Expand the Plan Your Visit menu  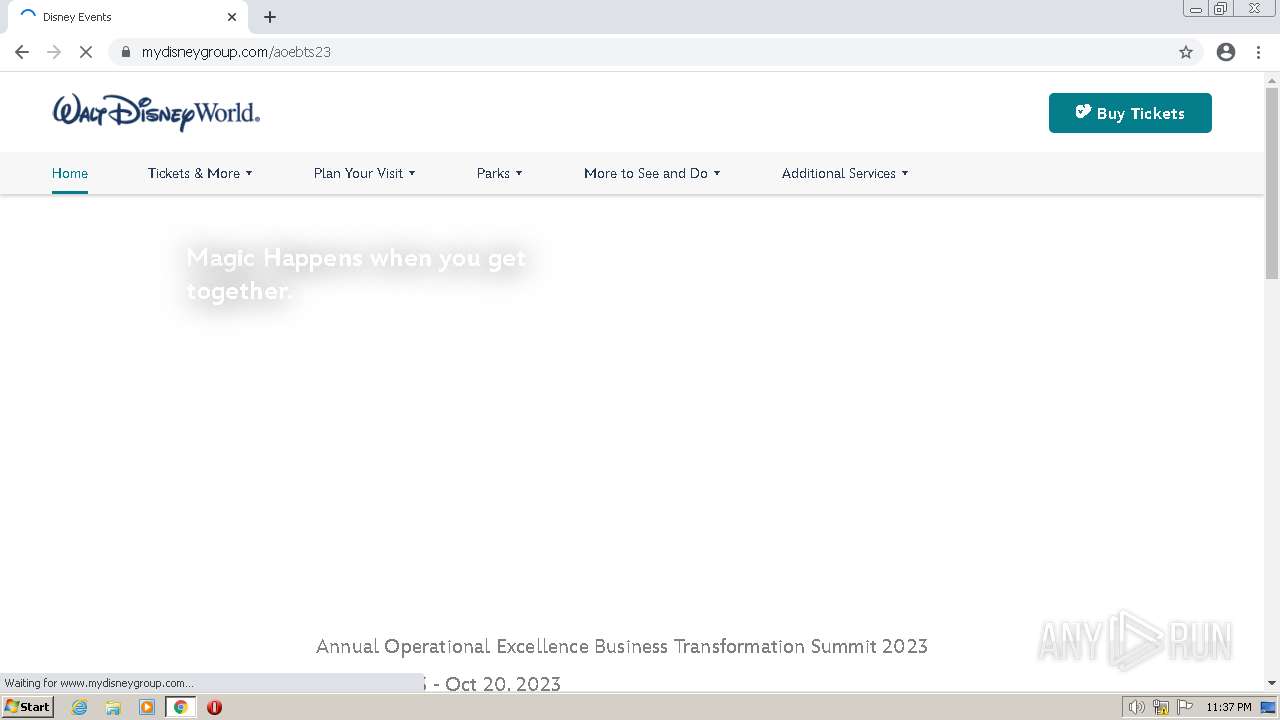point(364,173)
